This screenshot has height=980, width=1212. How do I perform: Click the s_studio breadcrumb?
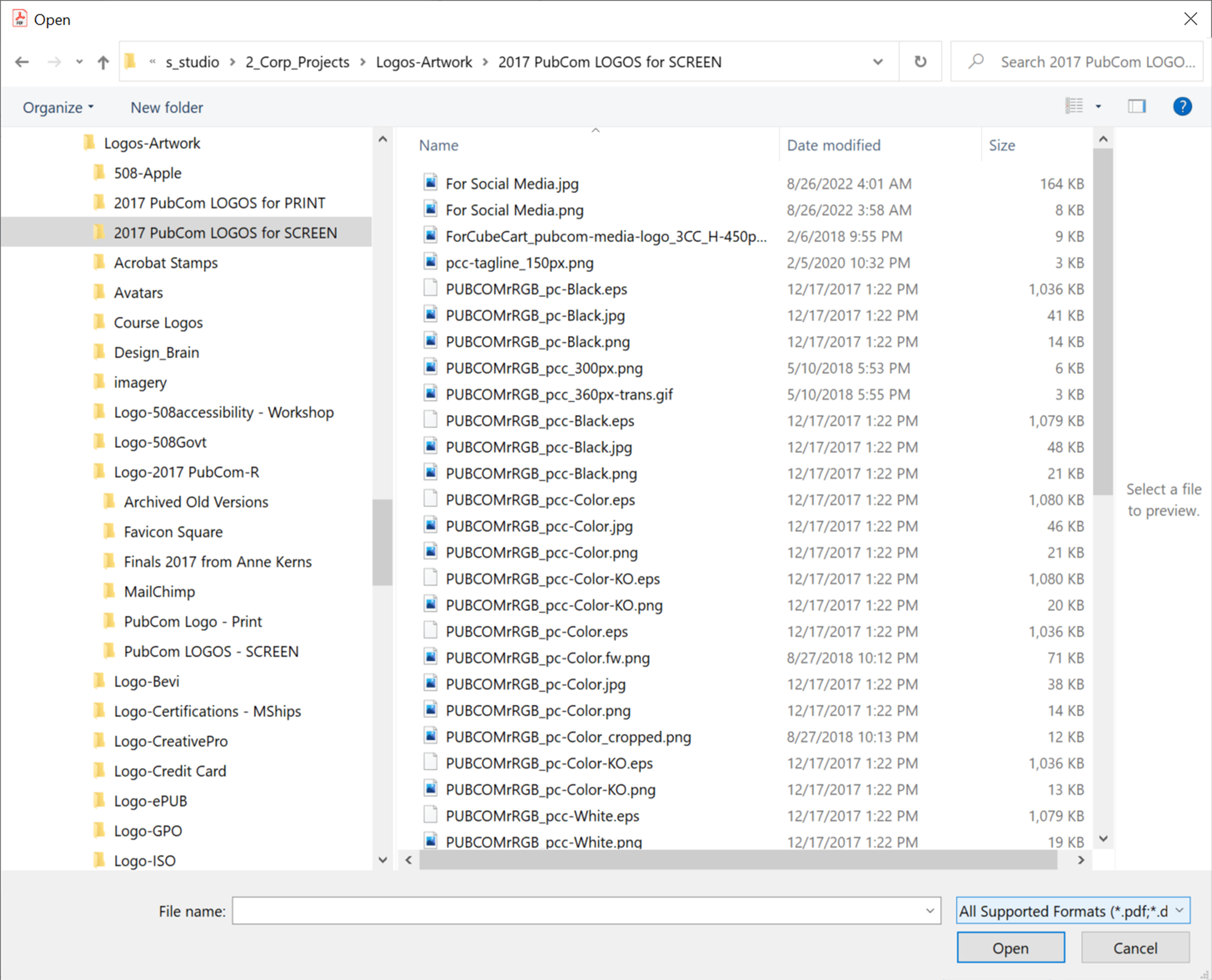click(x=192, y=62)
